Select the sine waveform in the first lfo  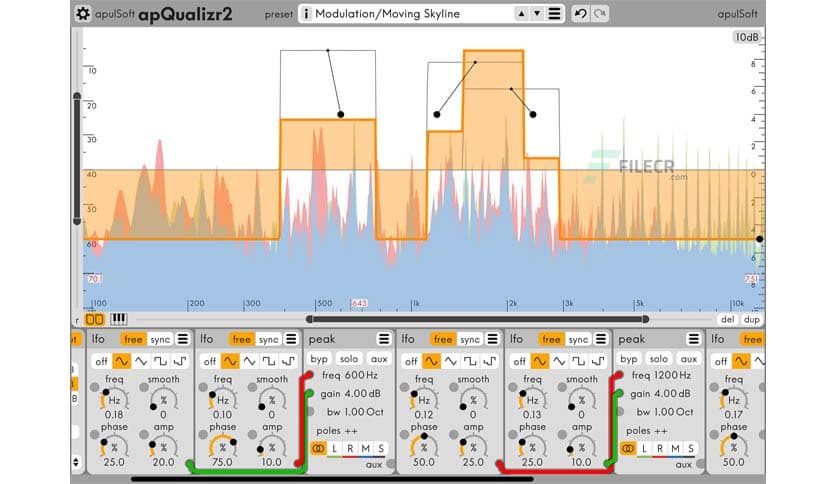[x=120, y=360]
